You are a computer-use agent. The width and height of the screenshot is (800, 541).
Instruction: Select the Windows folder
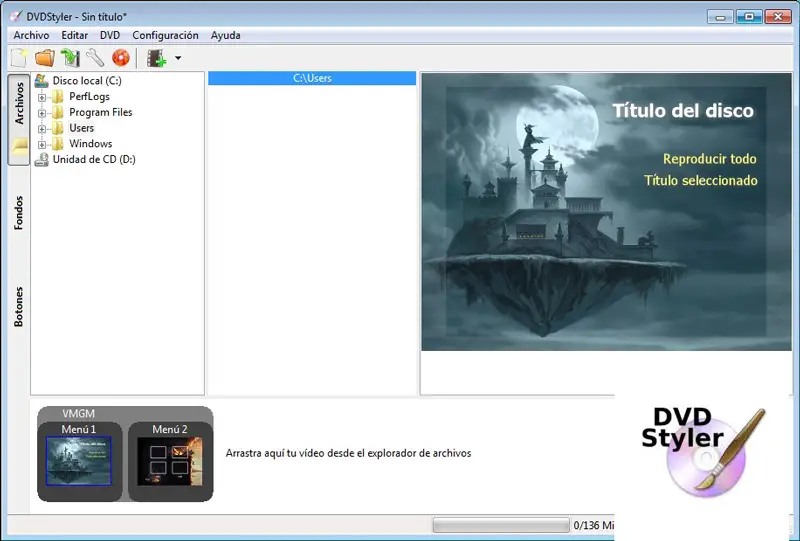coord(91,144)
